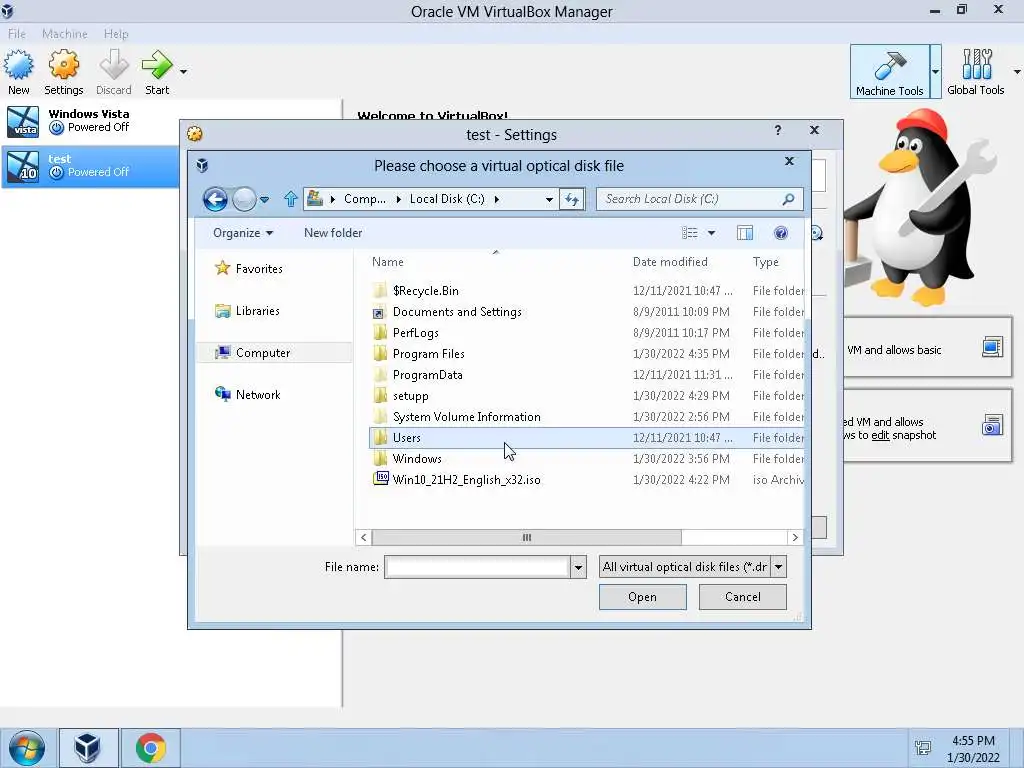The width and height of the screenshot is (1024, 768).
Task: Click the New virtual machine icon
Action: pyautogui.click(x=18, y=72)
